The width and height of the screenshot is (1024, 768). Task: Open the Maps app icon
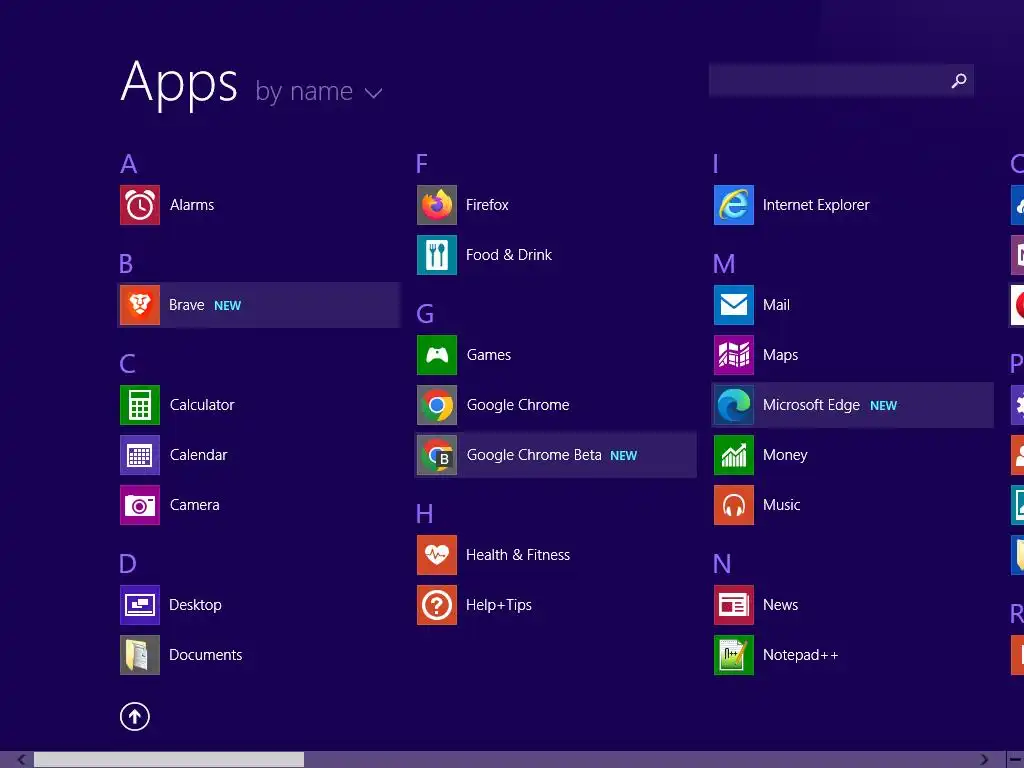[x=734, y=355]
